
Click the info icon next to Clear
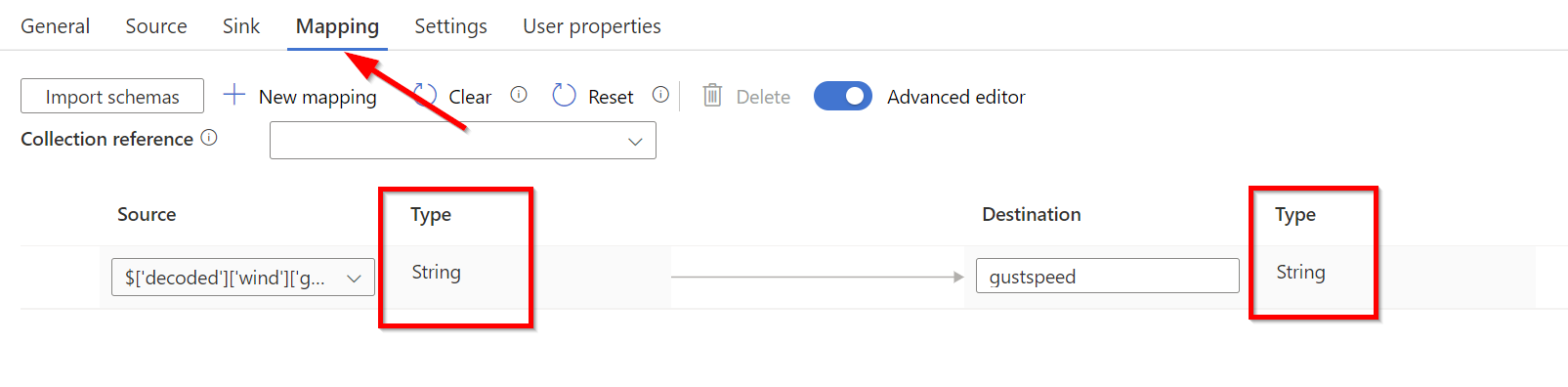point(519,95)
